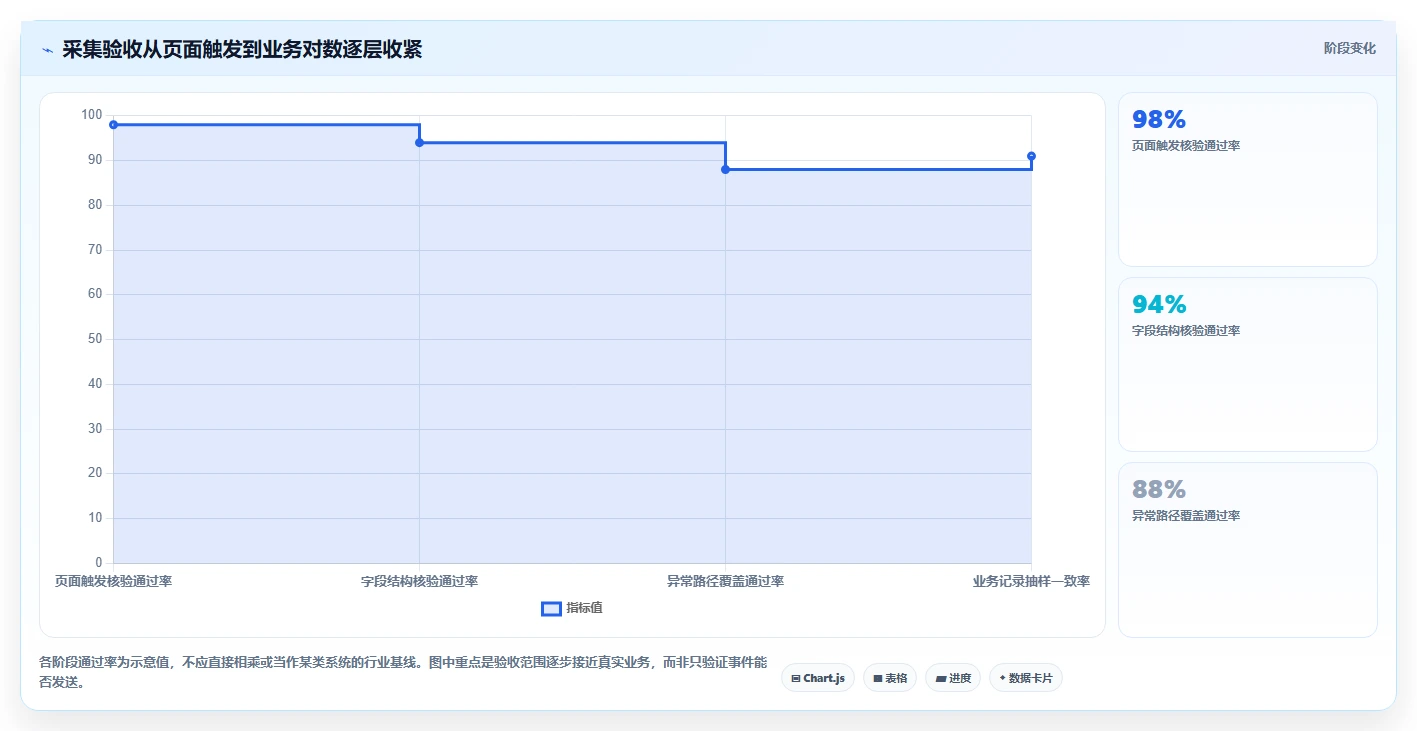Click the title 采集验收从页面触发到业务对数逐层收紧

[x=242, y=50]
